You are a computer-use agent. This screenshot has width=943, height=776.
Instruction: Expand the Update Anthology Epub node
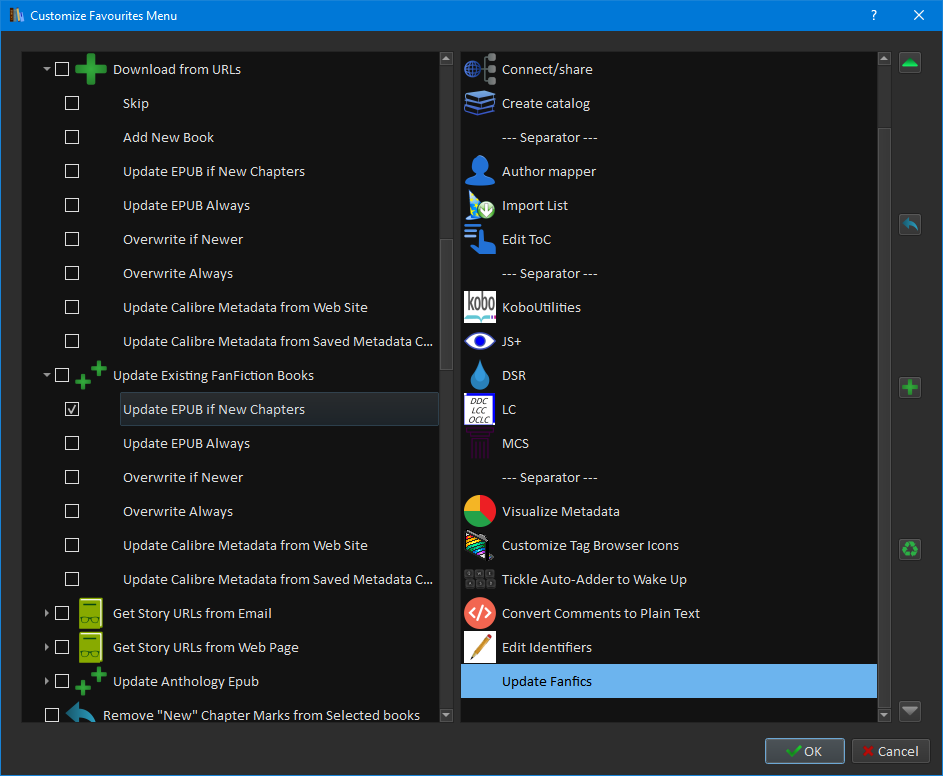(x=46, y=681)
